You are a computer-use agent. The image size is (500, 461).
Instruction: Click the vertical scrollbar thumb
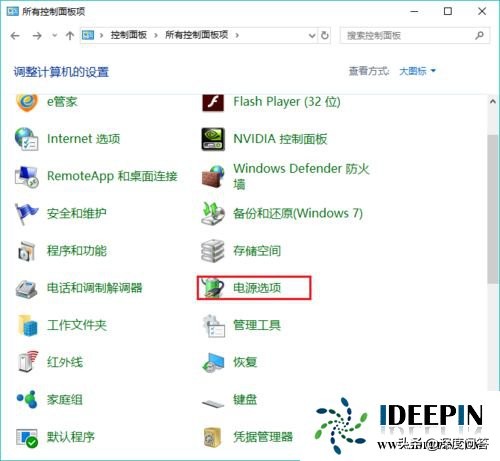click(x=492, y=209)
